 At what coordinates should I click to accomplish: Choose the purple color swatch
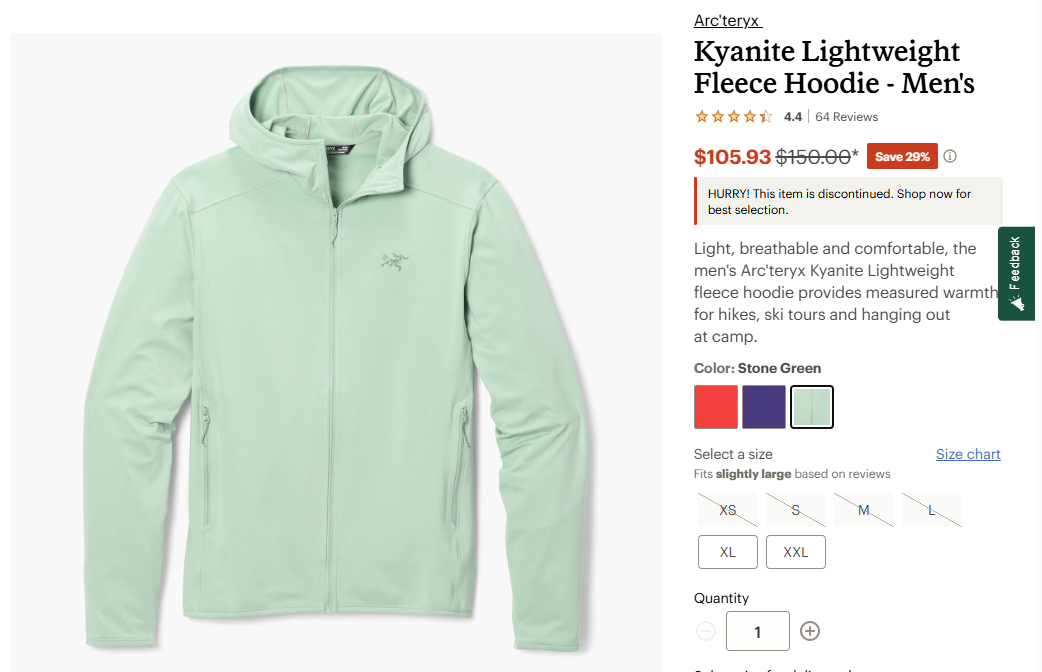[x=764, y=407]
